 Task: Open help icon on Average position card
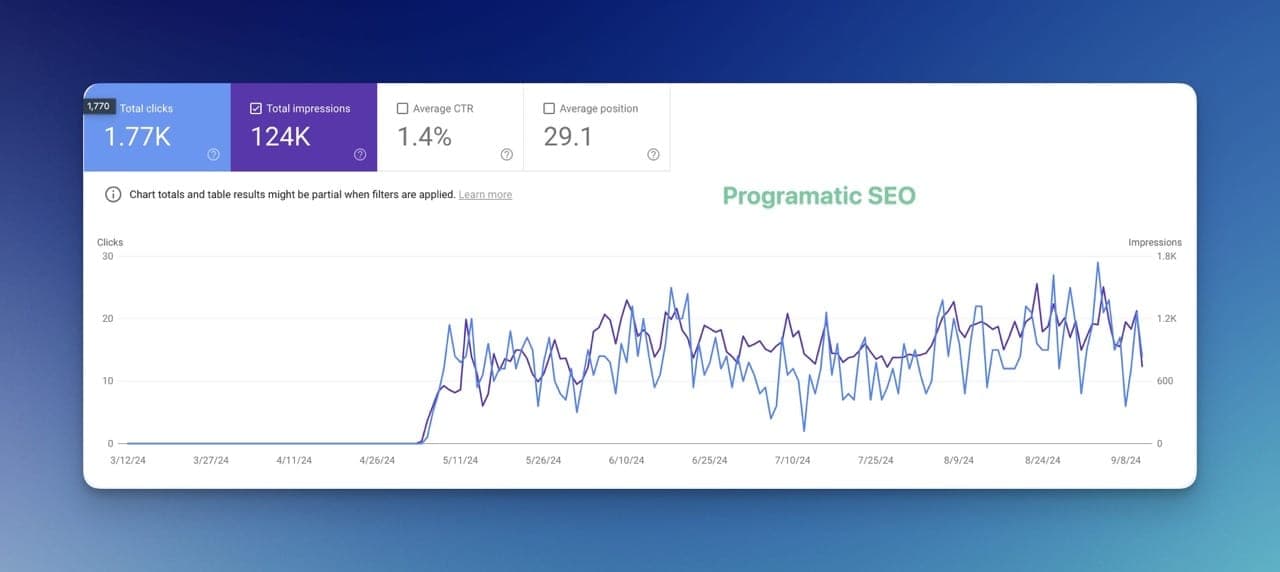pos(653,154)
